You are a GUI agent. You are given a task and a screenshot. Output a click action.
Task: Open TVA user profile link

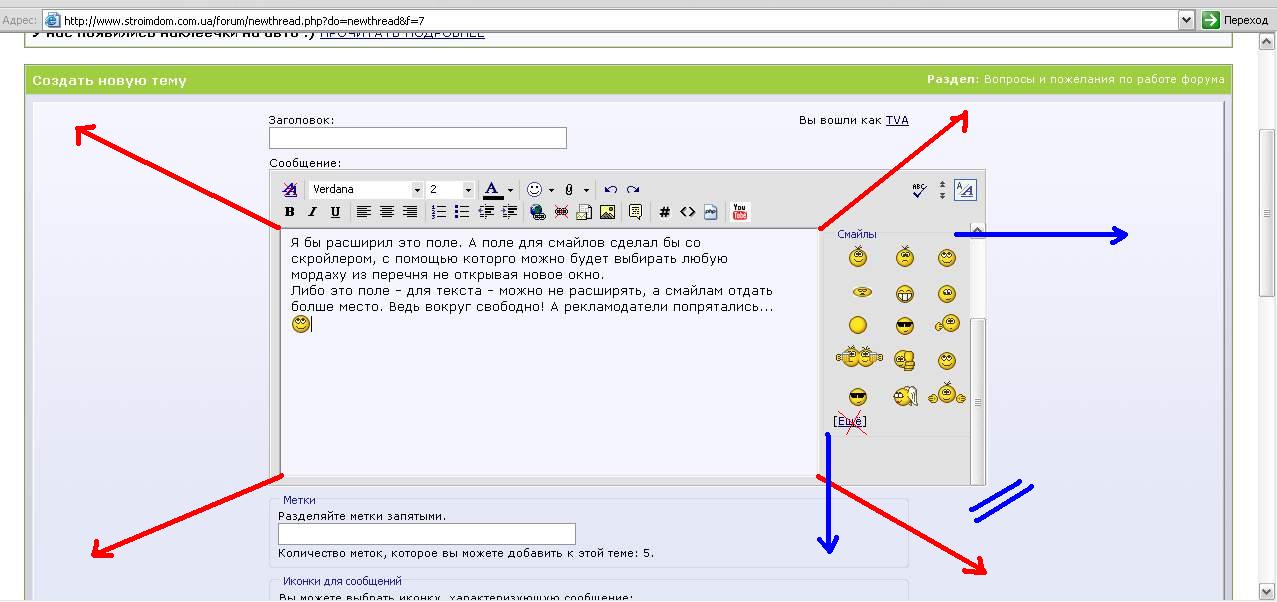[x=897, y=120]
